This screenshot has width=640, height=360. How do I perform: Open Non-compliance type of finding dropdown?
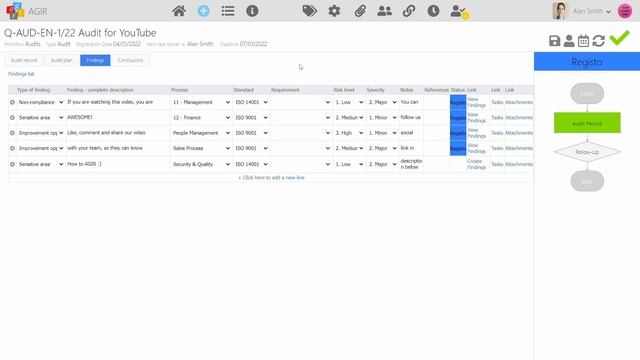coord(41,102)
